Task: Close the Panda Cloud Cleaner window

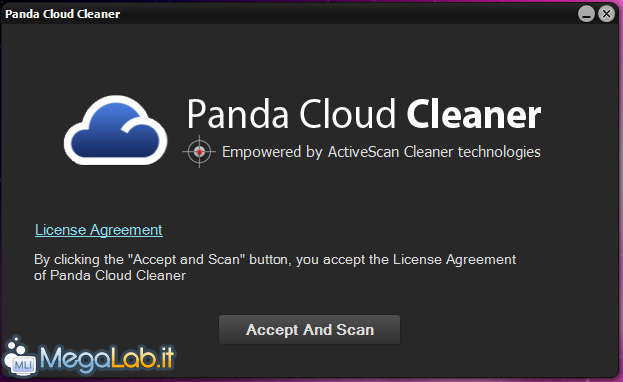Action: point(607,14)
